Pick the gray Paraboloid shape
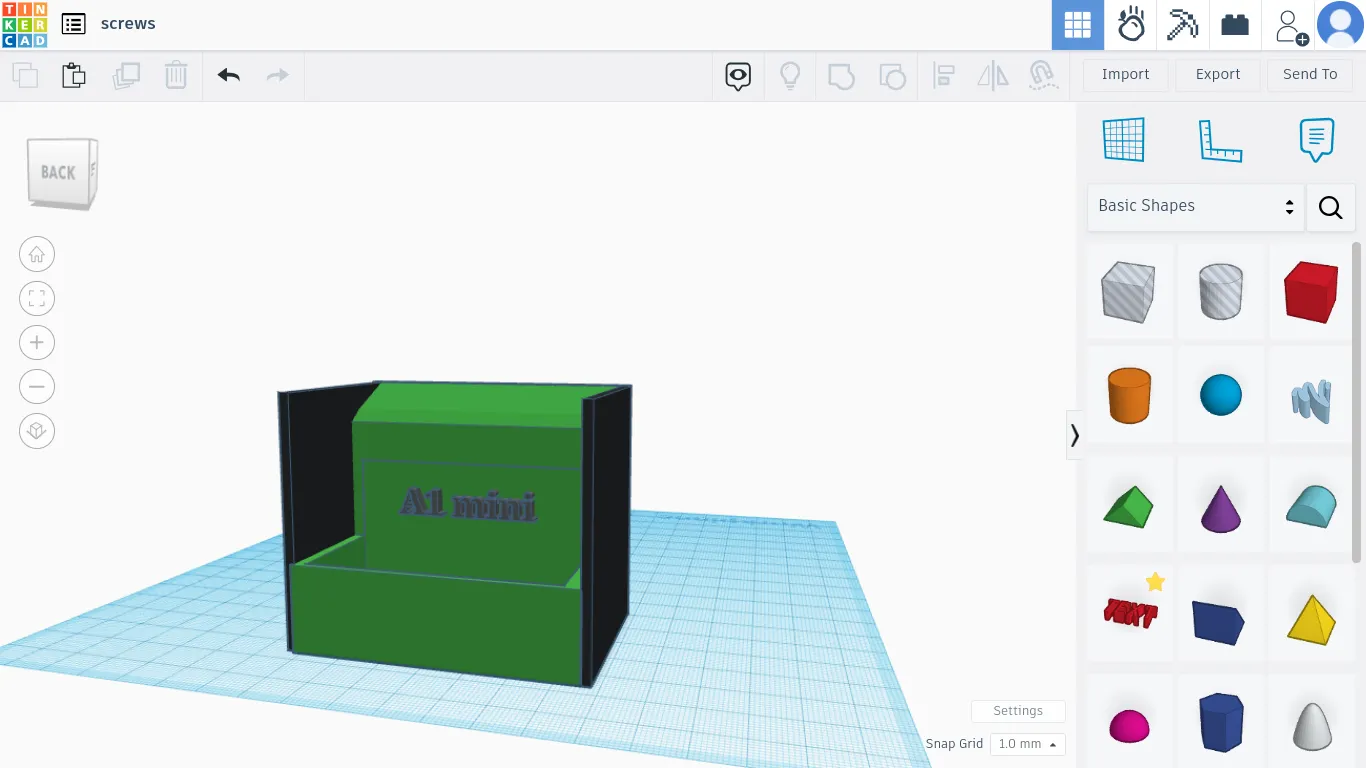This screenshot has width=1366, height=768. click(x=1311, y=725)
